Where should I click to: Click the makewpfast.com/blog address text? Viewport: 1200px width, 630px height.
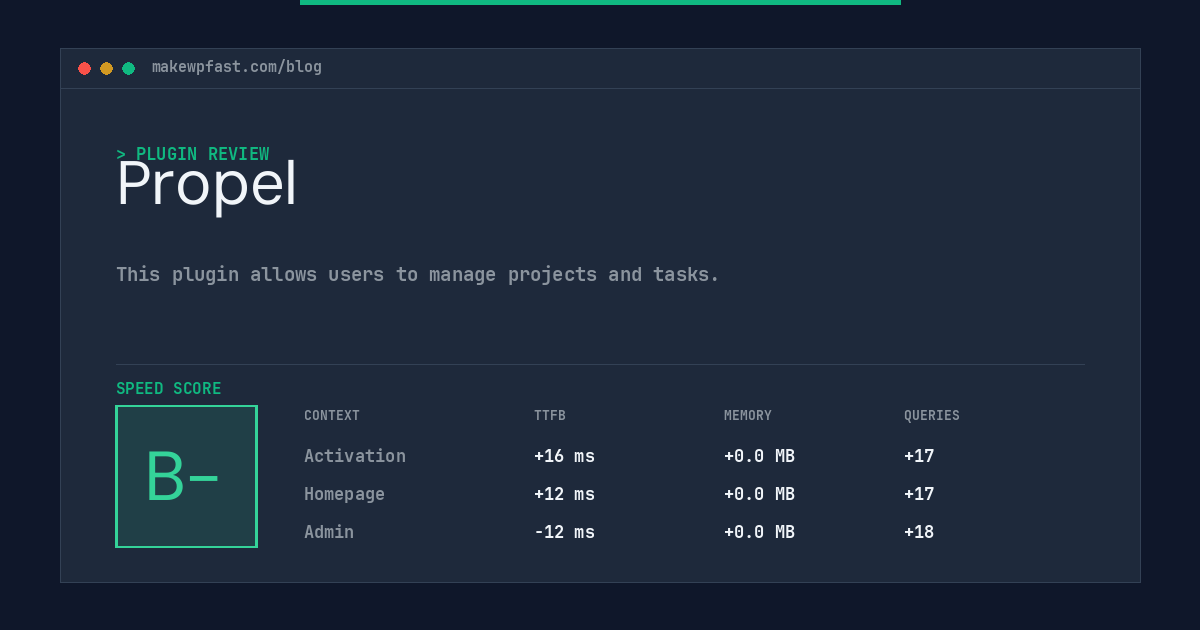(x=237, y=67)
